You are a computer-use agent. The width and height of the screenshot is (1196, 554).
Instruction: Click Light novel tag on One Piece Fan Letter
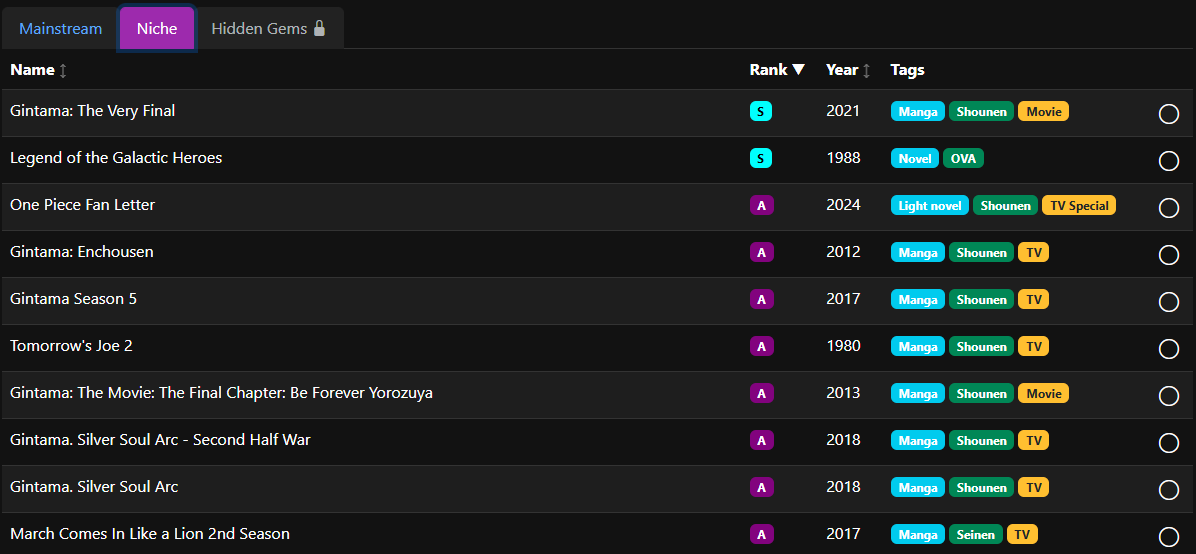pyautogui.click(x=930, y=205)
